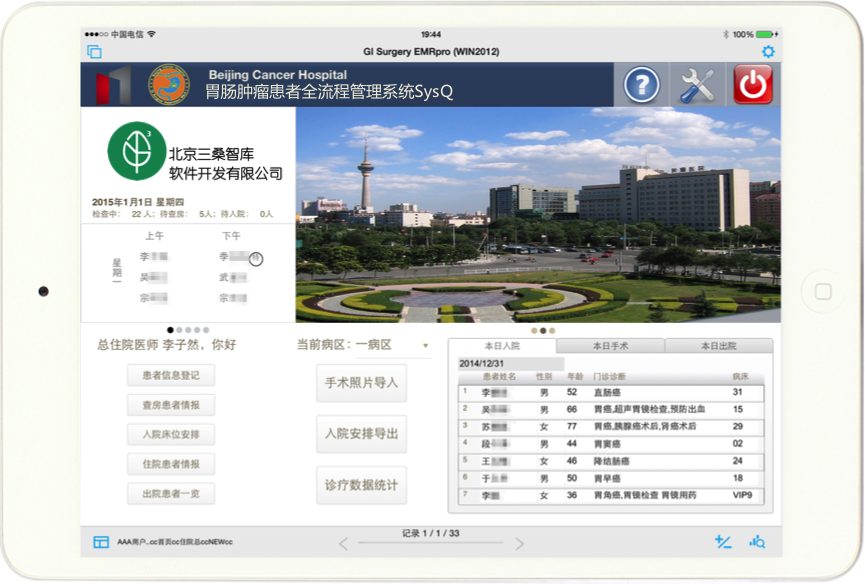
Task: Open 诊疗数据统计 statistics button
Action: click(361, 486)
